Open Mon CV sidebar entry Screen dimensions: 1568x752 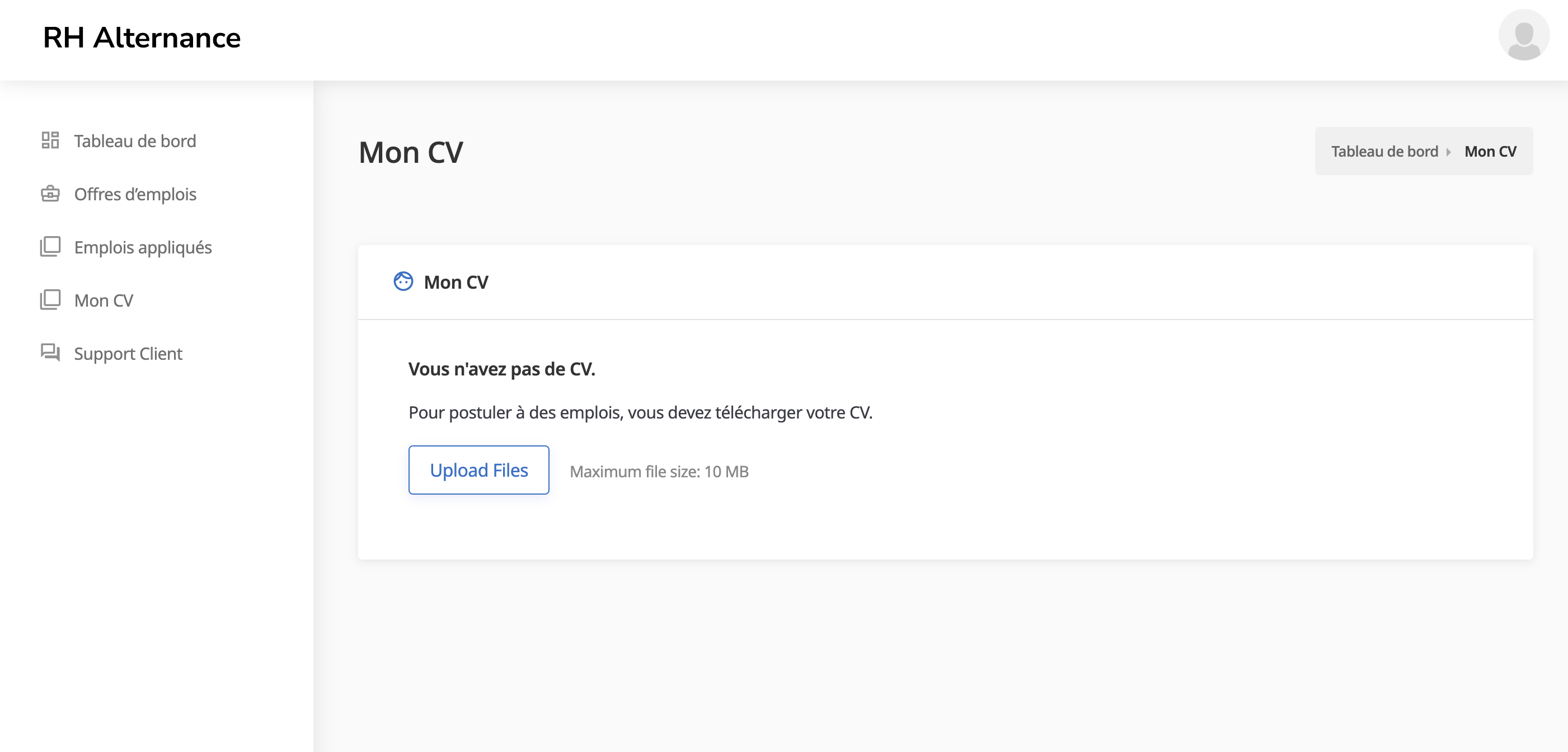[x=104, y=300]
